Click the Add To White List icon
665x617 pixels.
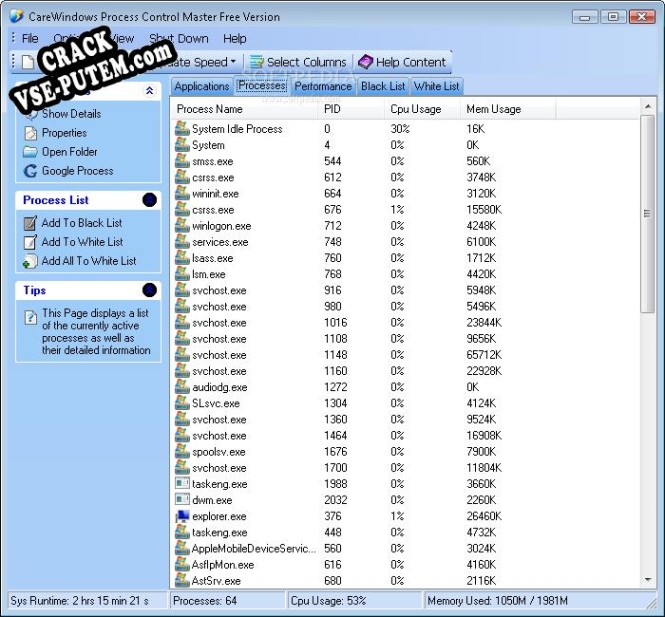click(x=30, y=242)
